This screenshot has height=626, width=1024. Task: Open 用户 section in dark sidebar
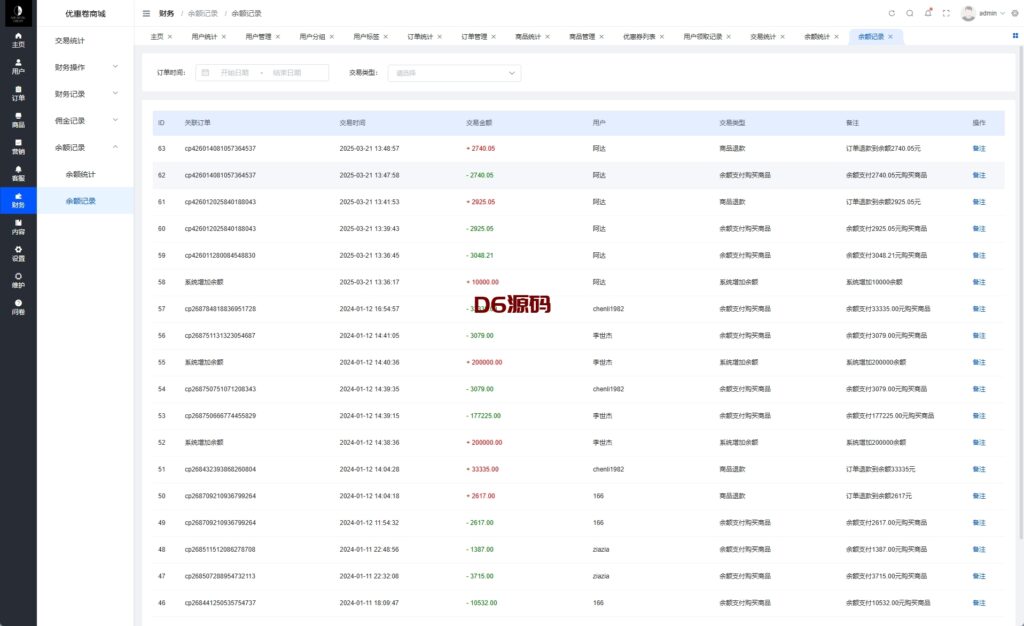click(x=18, y=67)
